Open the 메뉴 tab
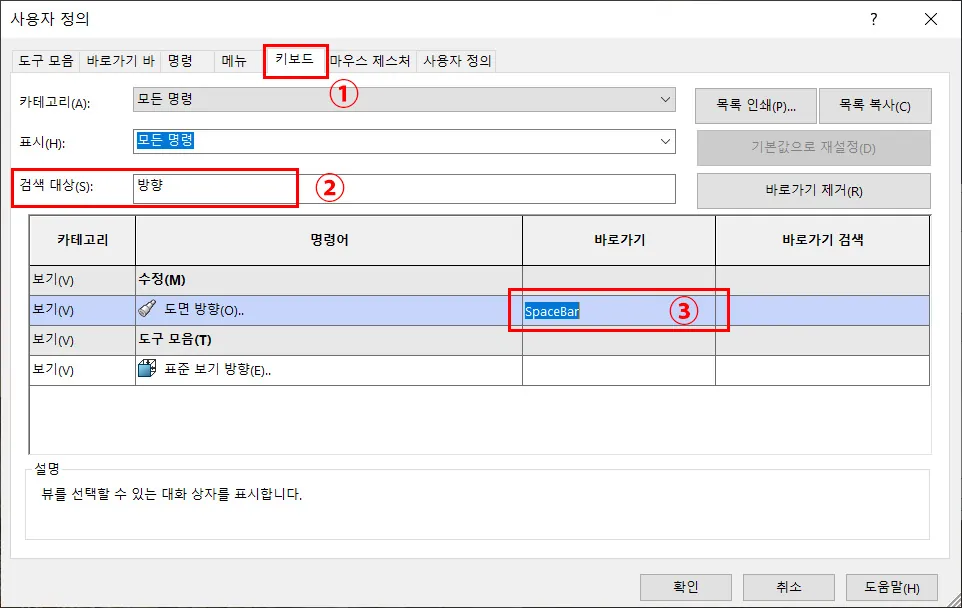Screen dimensions: 962x608 pos(233,61)
